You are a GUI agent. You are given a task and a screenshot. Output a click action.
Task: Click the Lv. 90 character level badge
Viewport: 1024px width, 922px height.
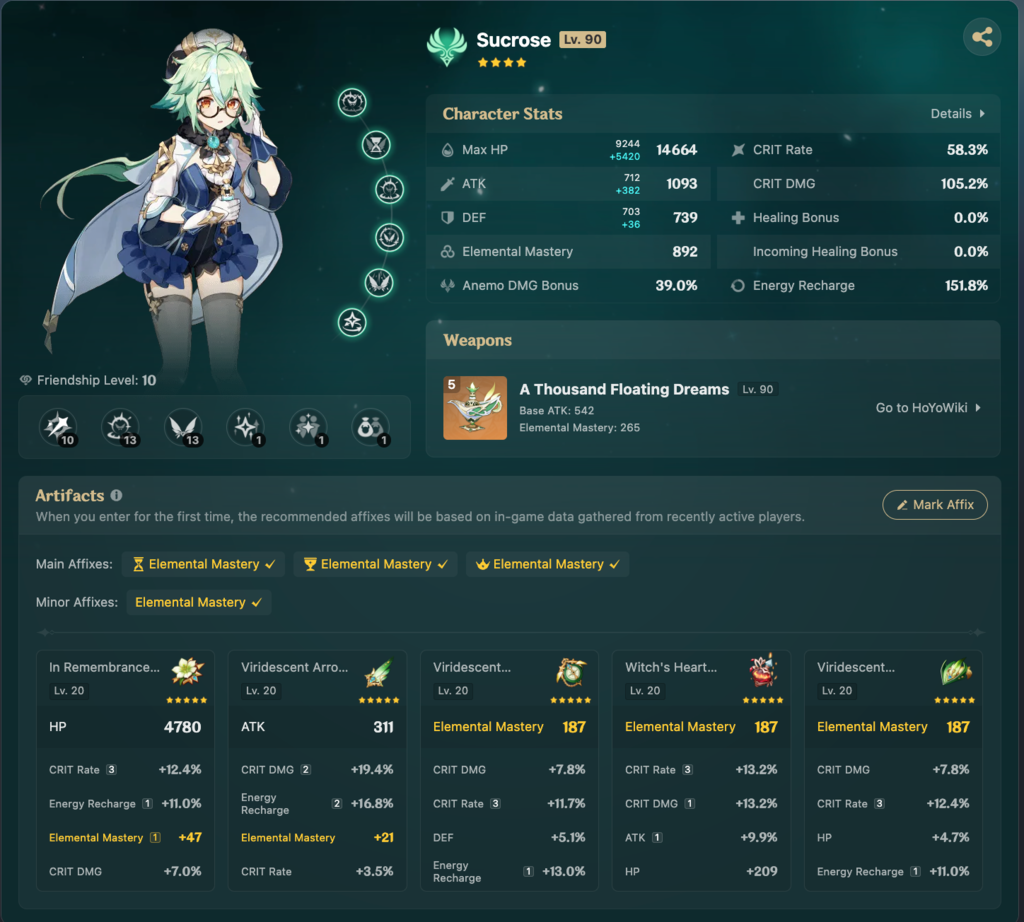[x=583, y=40]
